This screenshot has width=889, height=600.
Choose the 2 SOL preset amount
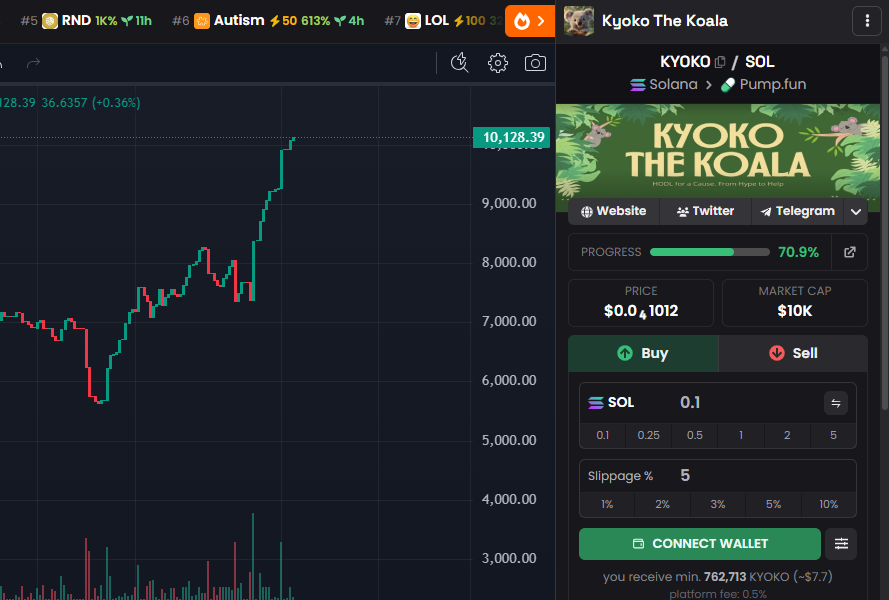787,435
